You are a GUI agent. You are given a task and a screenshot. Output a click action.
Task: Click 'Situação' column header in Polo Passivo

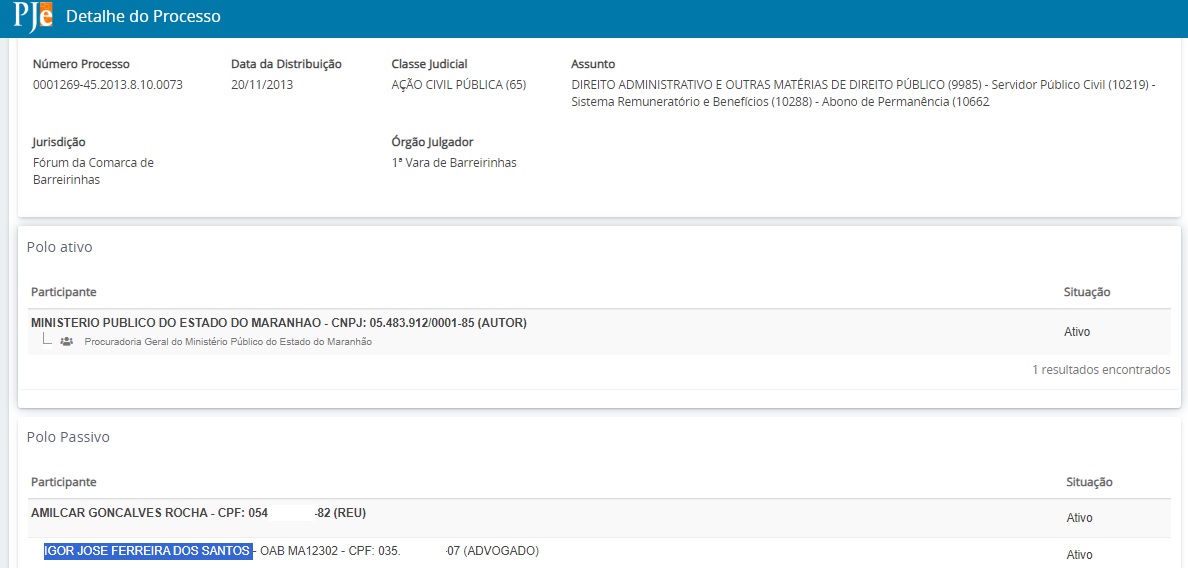(x=1089, y=482)
